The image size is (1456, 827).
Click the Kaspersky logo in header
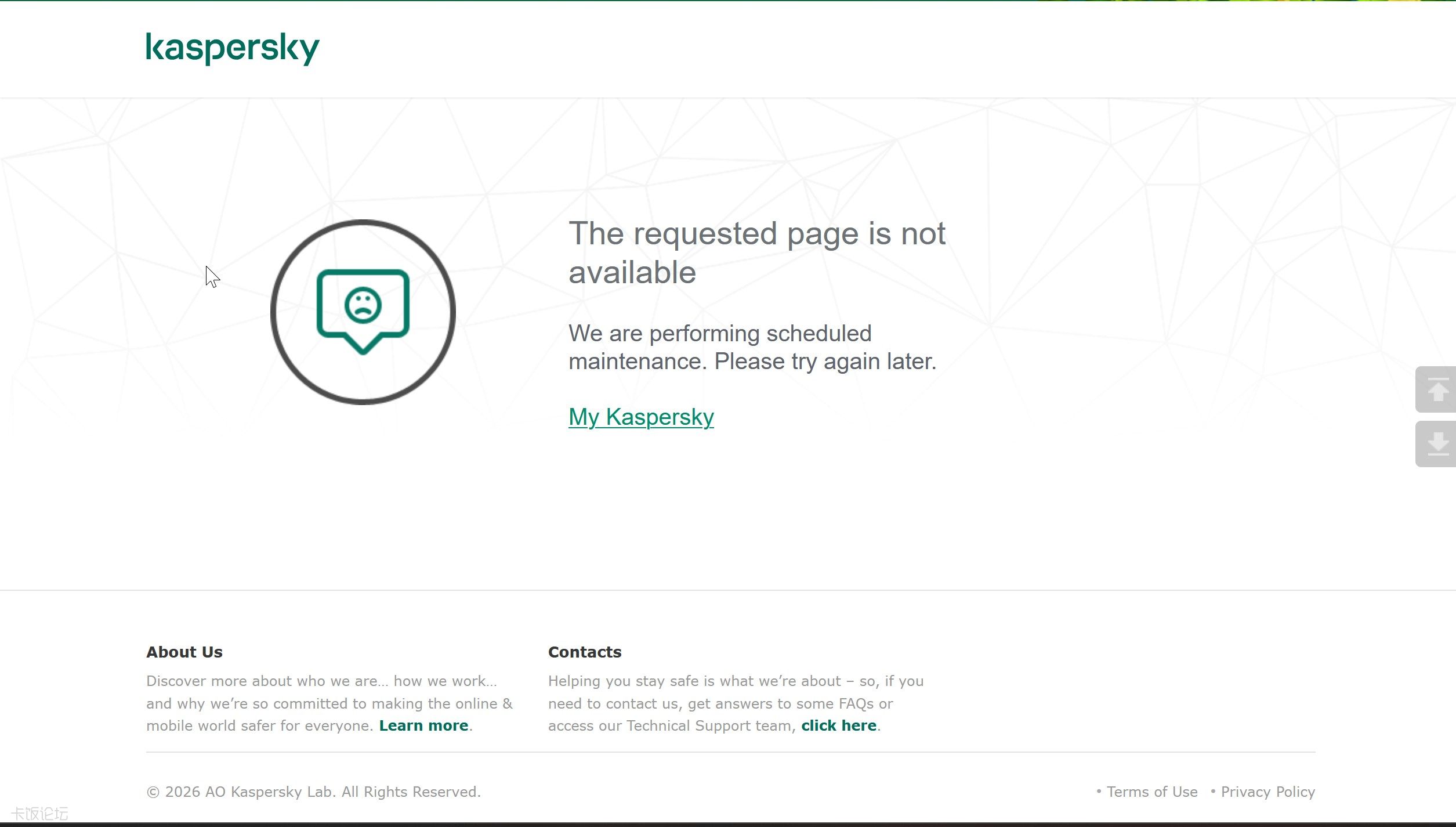click(x=233, y=49)
